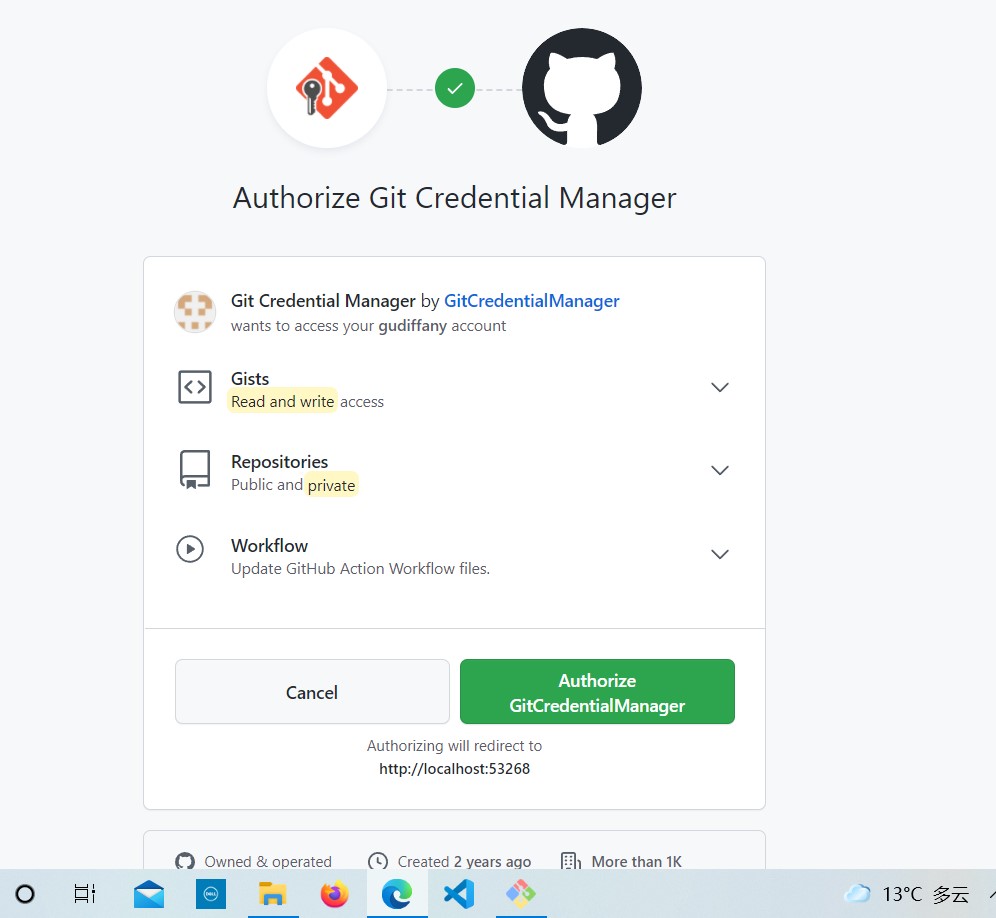Expand the Gists permission details

click(x=720, y=387)
